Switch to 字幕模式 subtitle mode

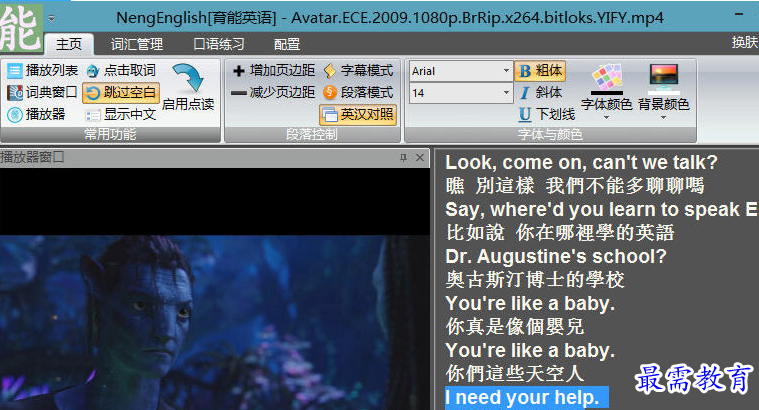pos(358,71)
